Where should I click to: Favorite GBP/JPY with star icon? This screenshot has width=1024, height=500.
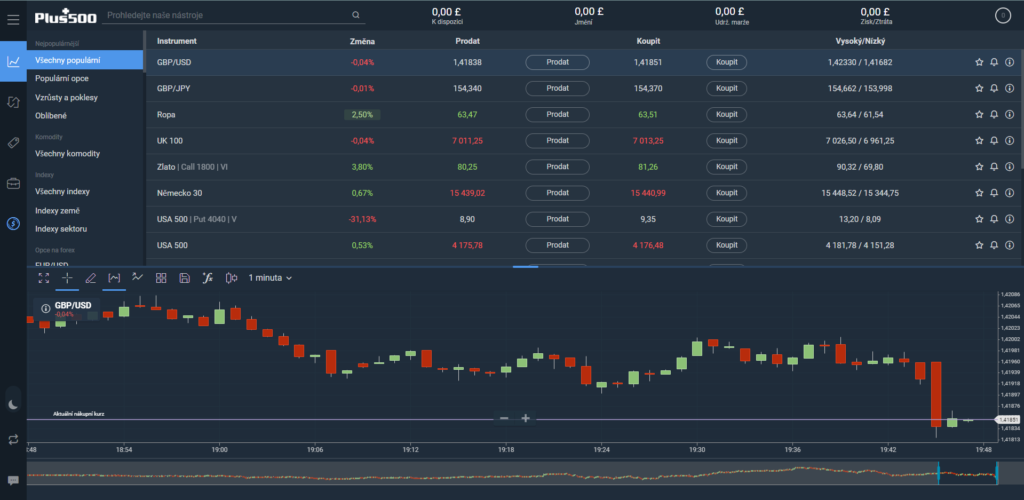point(979,88)
